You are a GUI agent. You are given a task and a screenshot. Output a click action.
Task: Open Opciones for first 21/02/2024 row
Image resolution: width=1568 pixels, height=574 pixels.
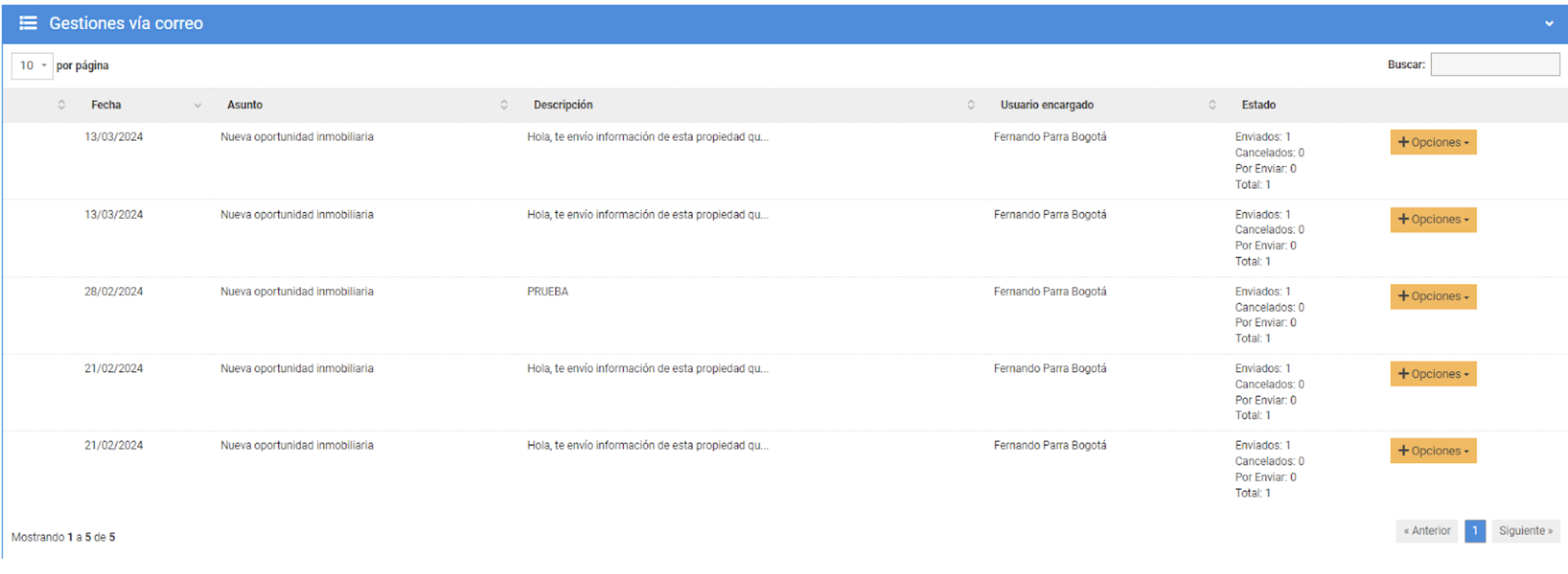(1432, 374)
